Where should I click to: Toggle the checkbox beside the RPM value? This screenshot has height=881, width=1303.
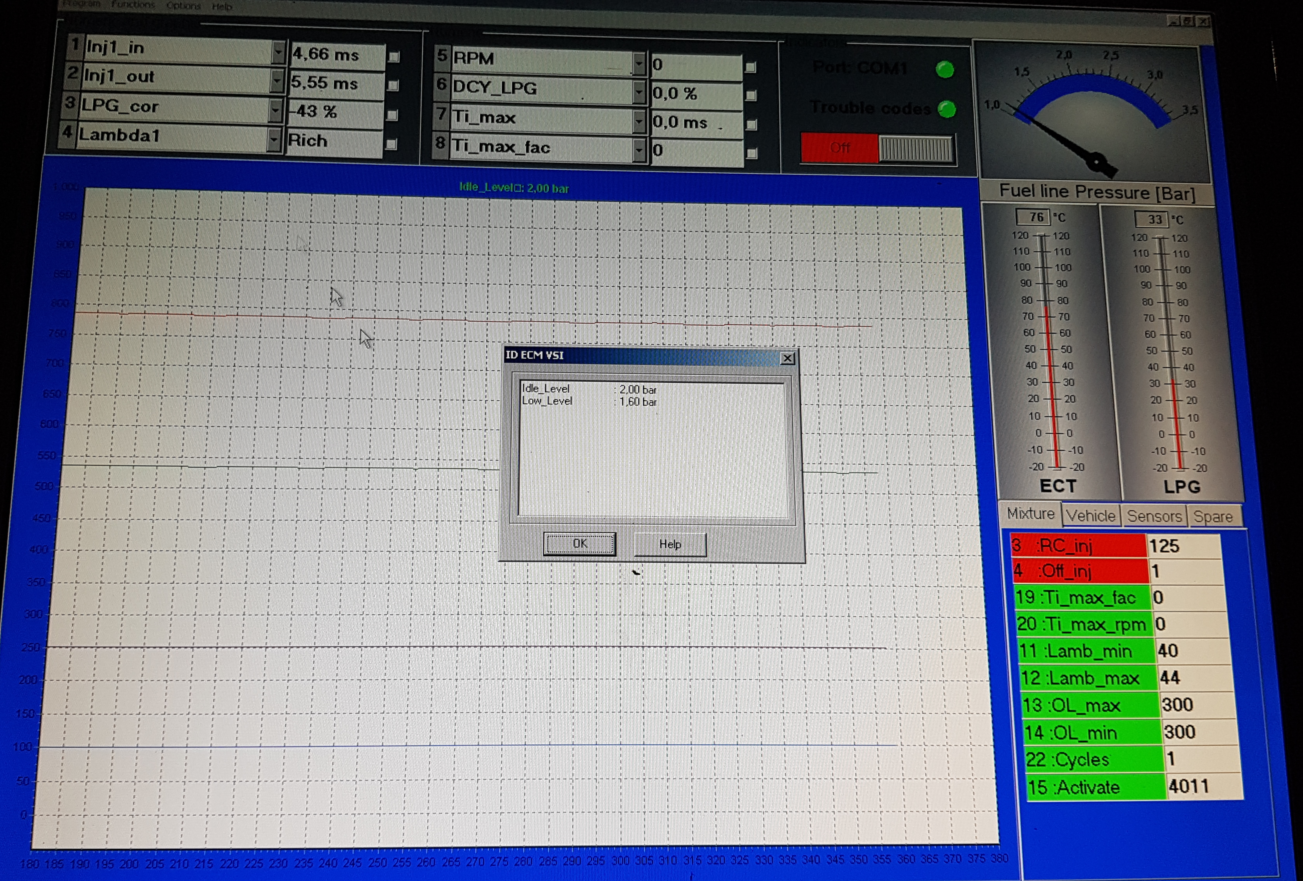click(751, 67)
